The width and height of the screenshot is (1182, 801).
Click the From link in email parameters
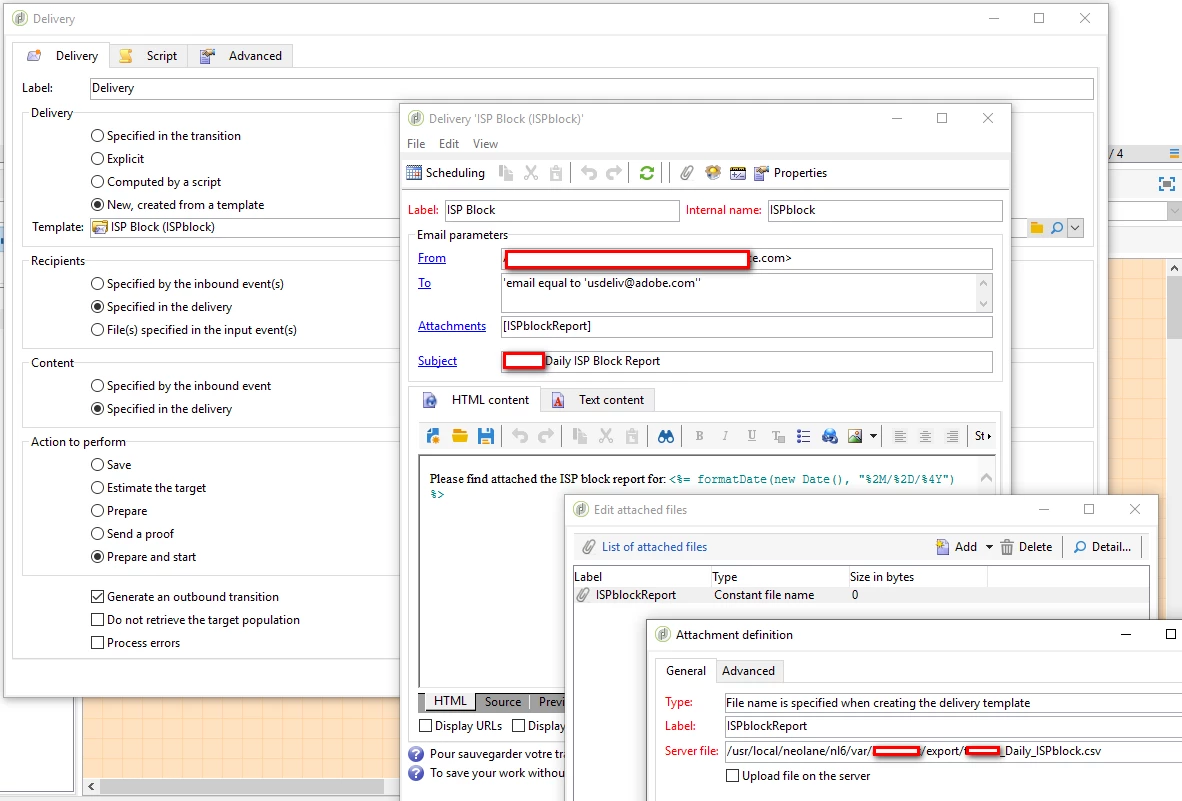[x=432, y=258]
